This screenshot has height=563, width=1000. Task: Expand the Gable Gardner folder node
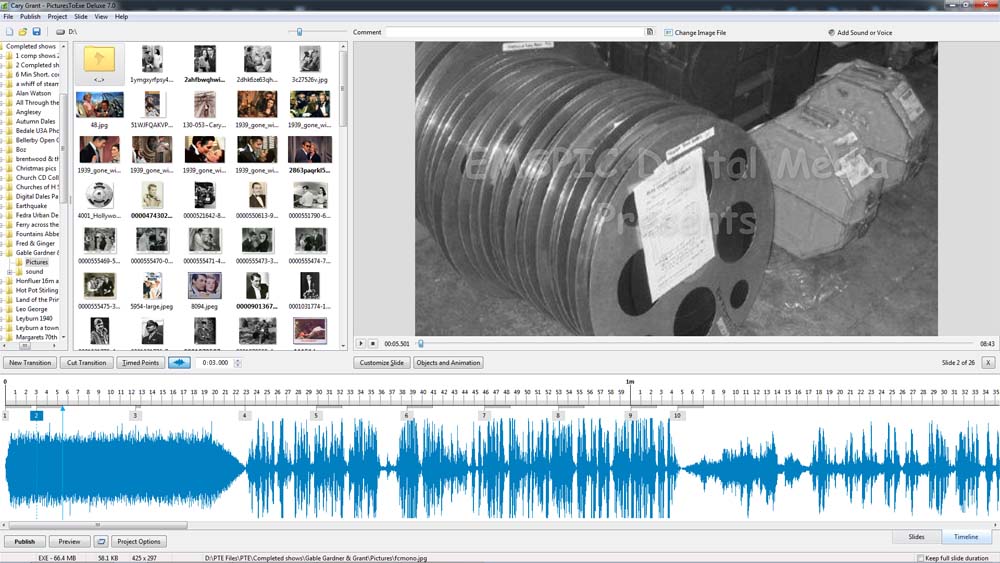click(3, 253)
